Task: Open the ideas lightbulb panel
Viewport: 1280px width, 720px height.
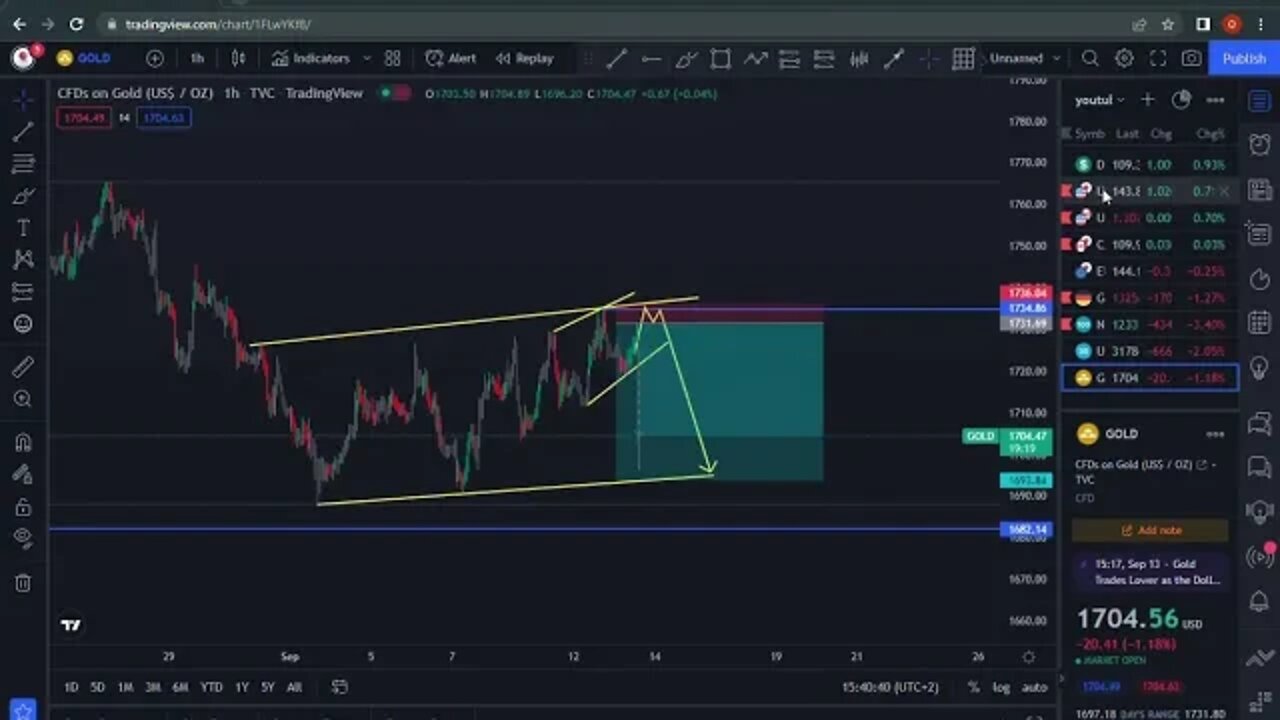Action: point(1260,367)
